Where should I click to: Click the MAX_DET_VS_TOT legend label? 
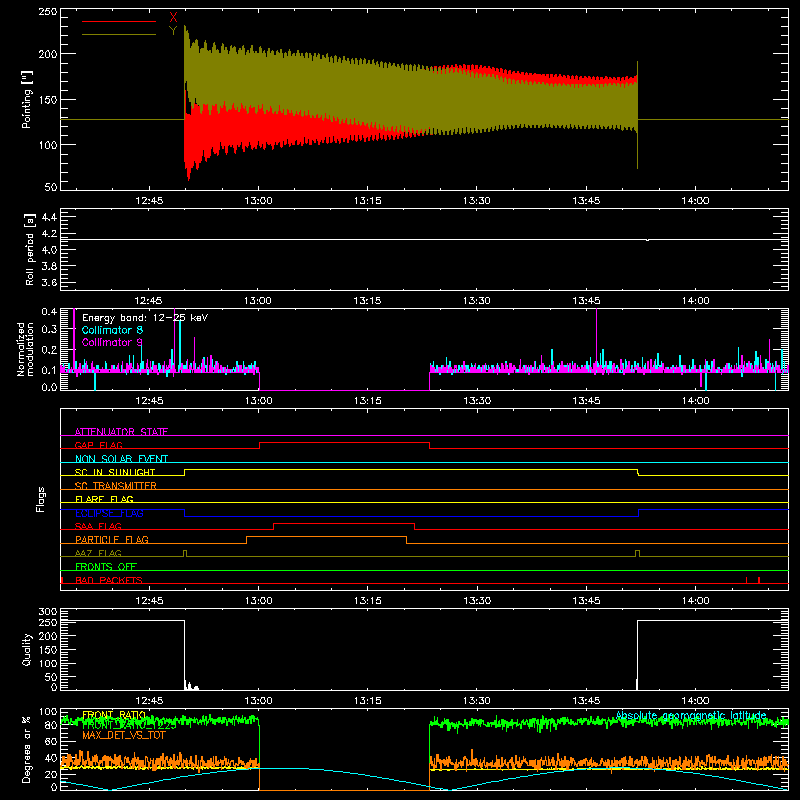coord(124,735)
